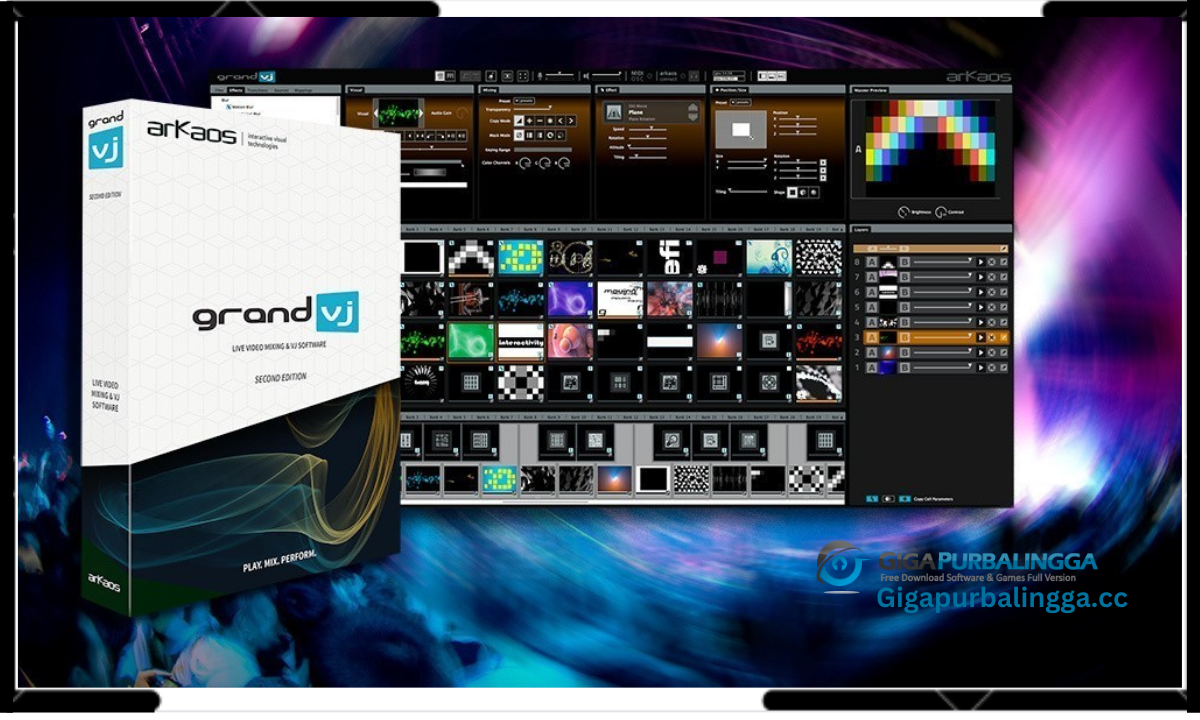
Task: Click the Brightness knob under Master Preview
Action: [x=903, y=212]
